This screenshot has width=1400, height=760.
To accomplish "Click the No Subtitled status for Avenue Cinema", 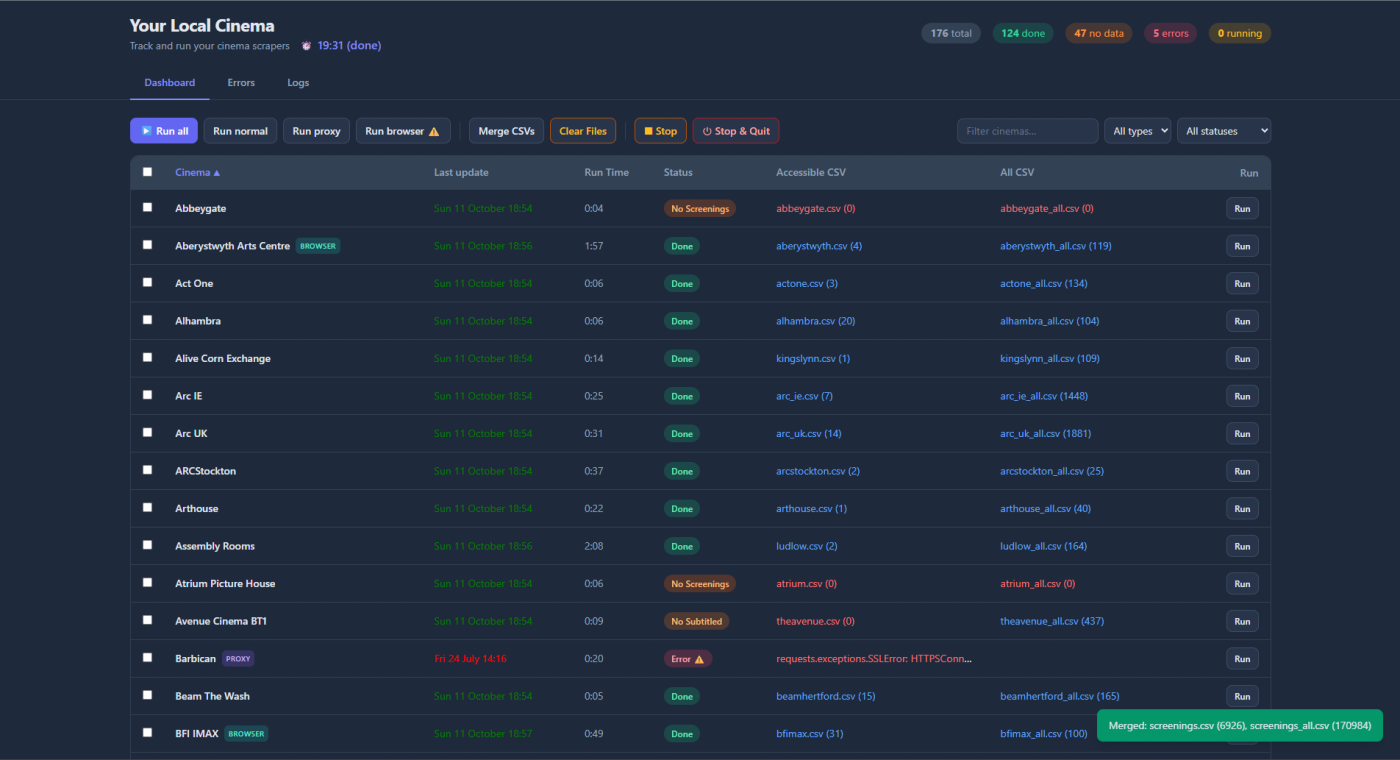I will 697,621.
